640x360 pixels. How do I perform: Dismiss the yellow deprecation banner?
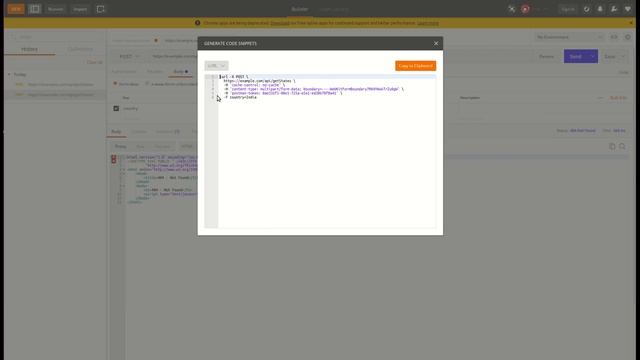click(x=631, y=23)
